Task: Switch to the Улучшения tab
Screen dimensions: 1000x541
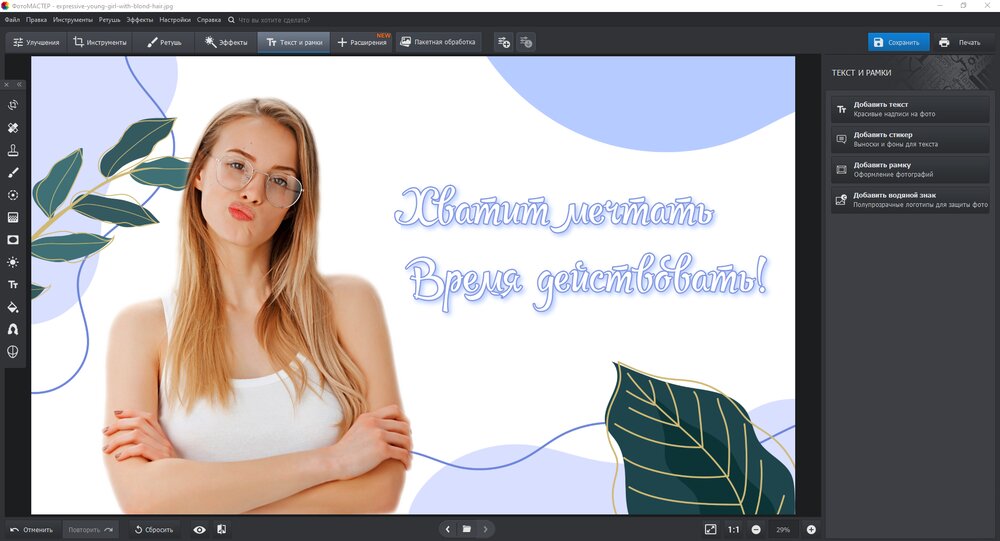Action: 36,42
